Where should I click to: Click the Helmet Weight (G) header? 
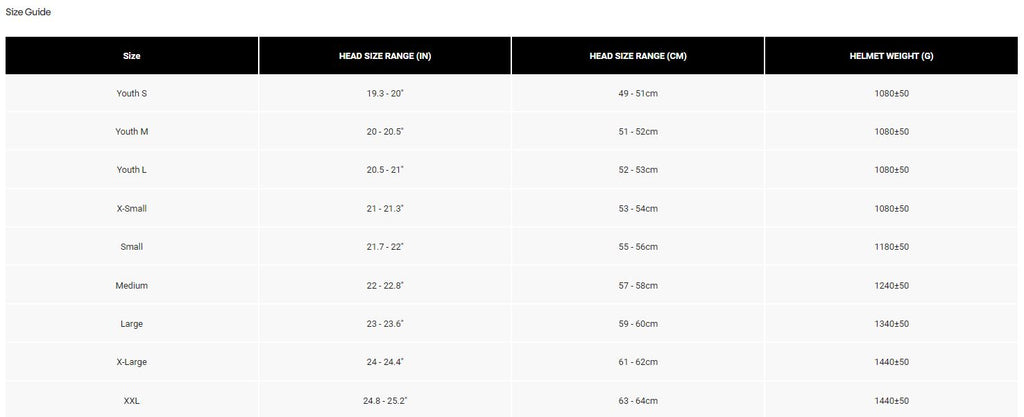pos(890,56)
